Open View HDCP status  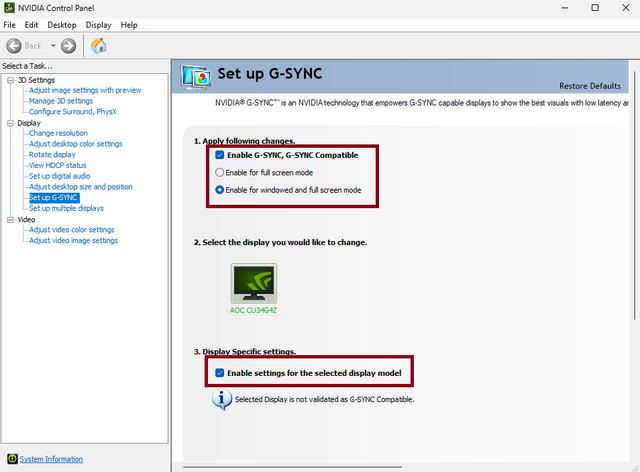pyautogui.click(x=58, y=165)
